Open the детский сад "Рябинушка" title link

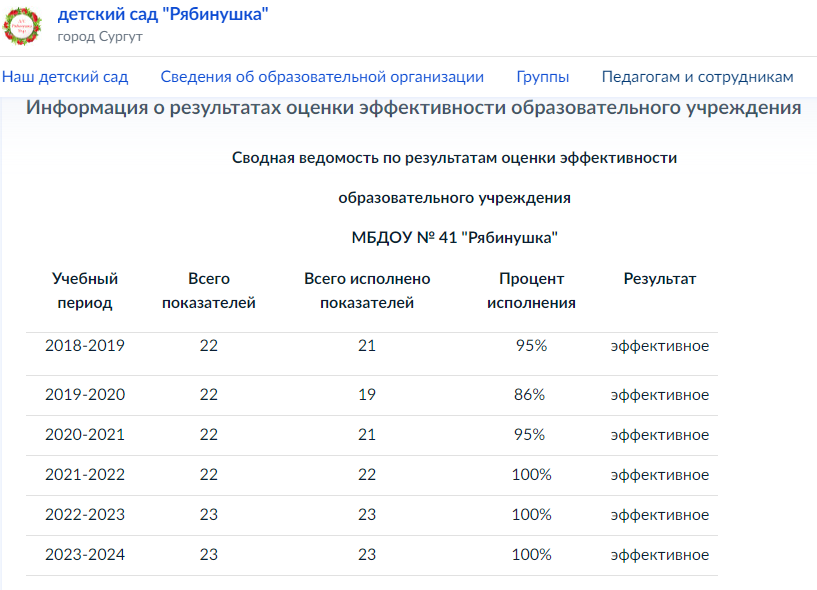(x=163, y=14)
